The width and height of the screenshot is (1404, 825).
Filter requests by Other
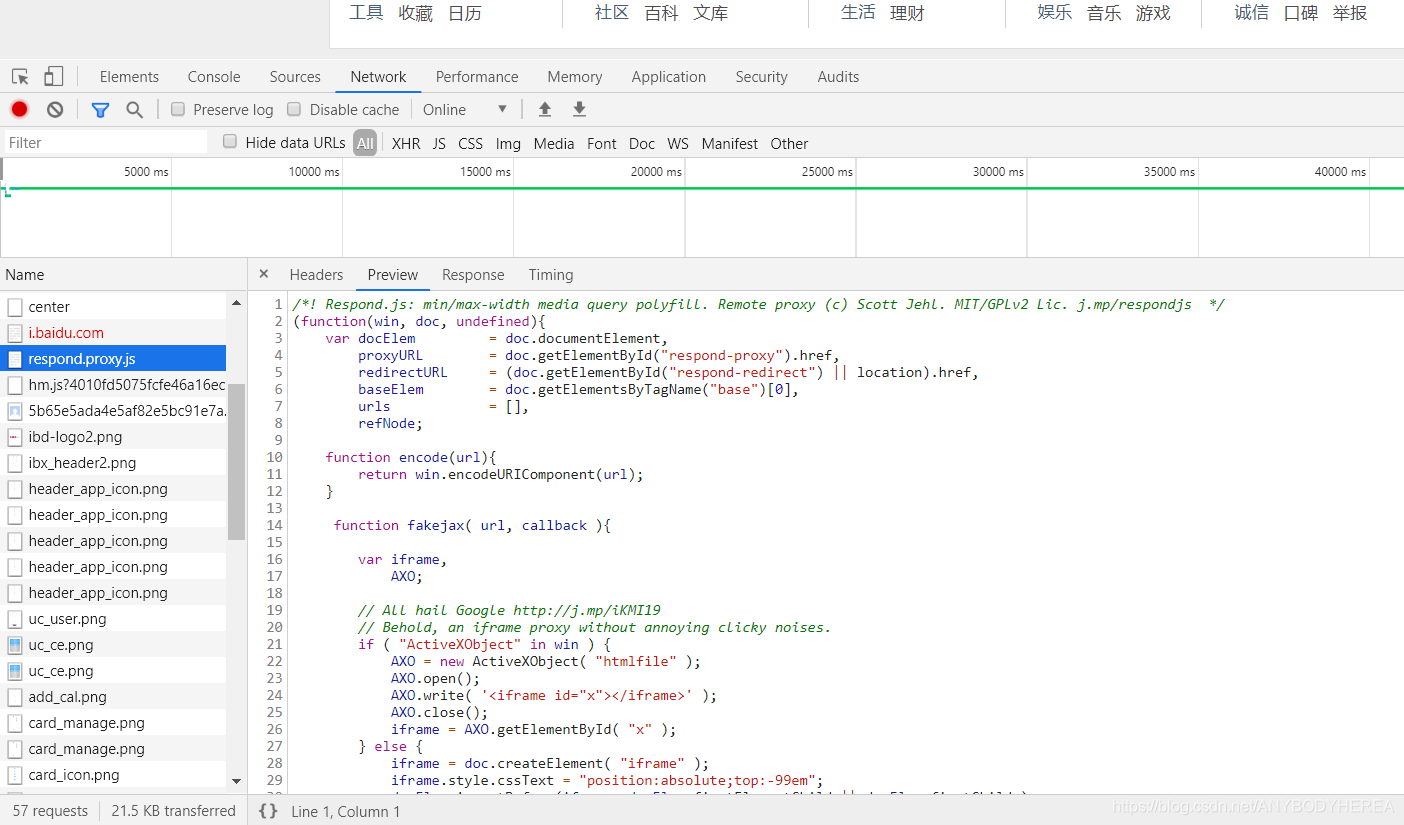click(x=789, y=143)
